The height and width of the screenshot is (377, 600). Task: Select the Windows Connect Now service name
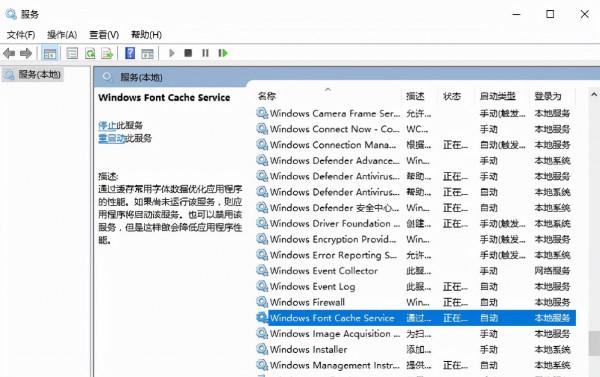(335, 129)
